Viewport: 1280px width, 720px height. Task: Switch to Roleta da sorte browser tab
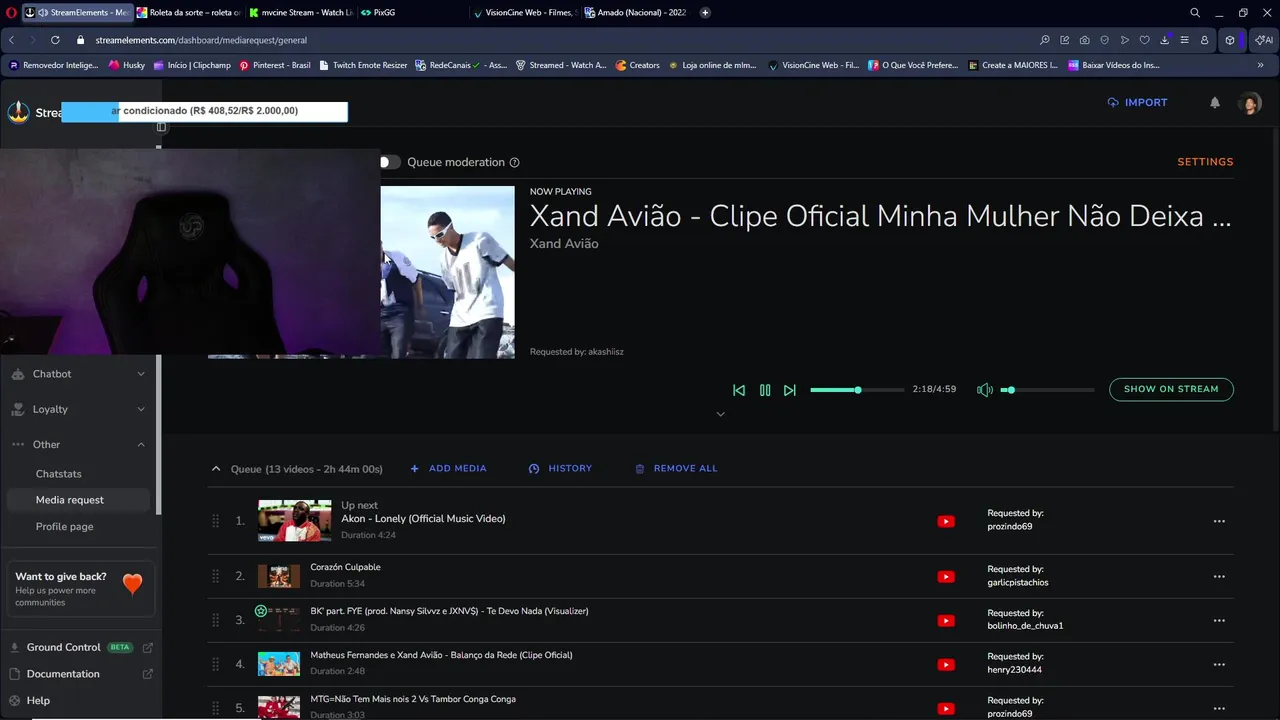click(x=189, y=13)
